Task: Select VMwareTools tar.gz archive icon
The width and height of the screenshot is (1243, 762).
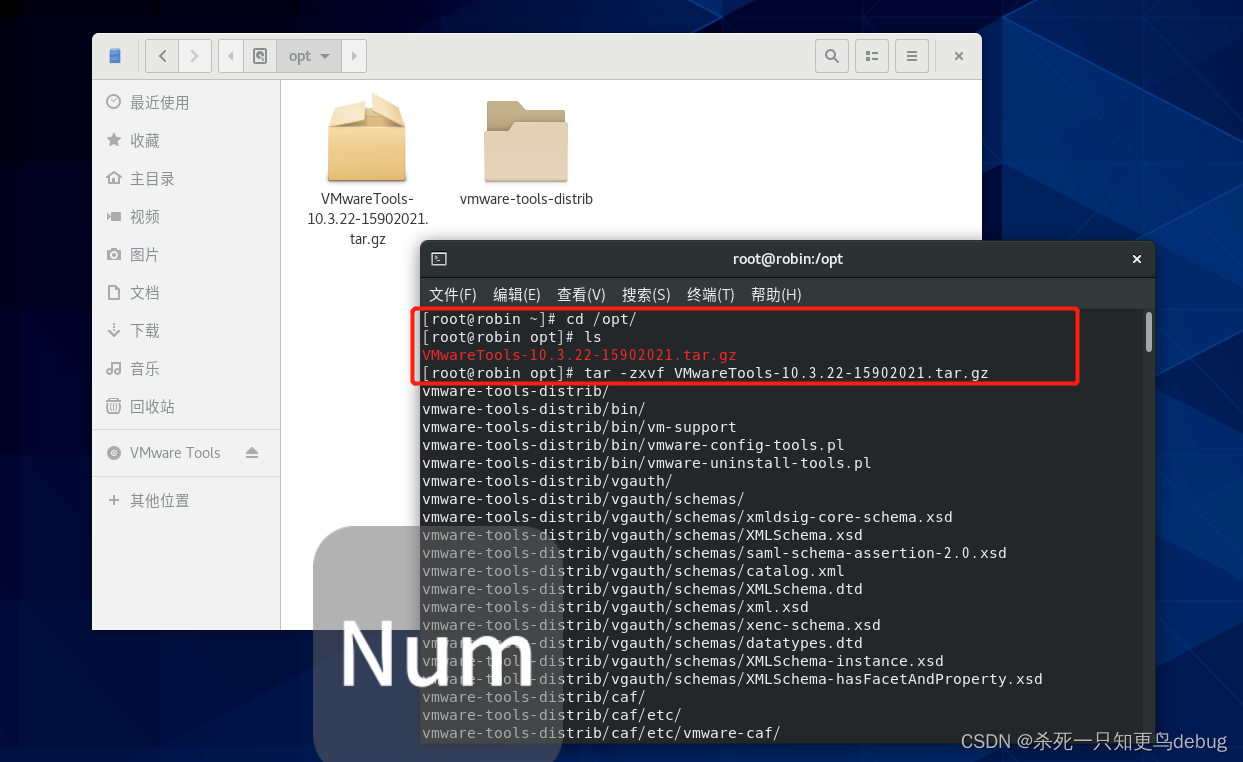Action: click(367, 138)
